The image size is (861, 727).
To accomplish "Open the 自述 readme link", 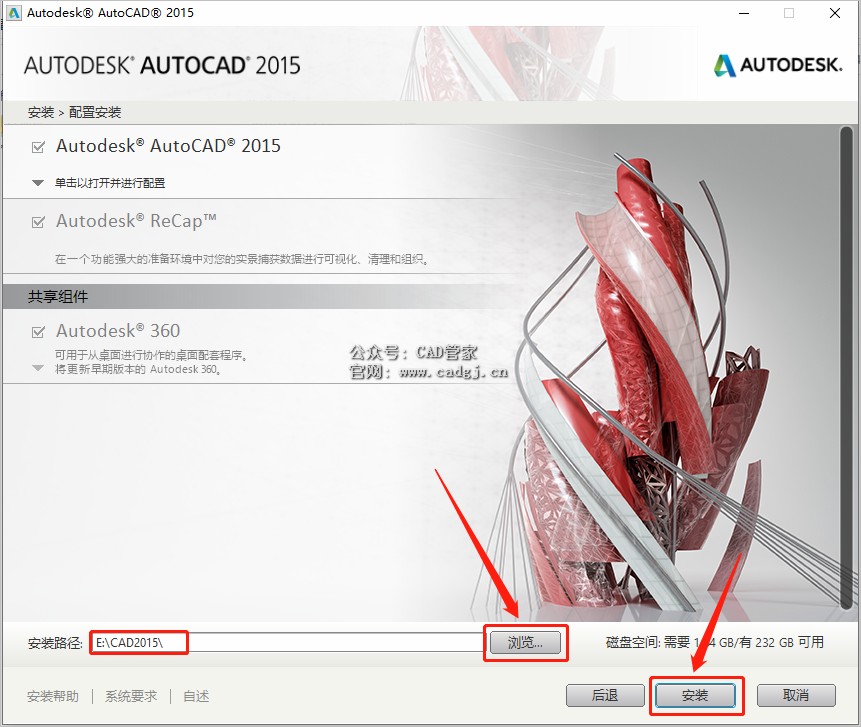I will point(196,696).
